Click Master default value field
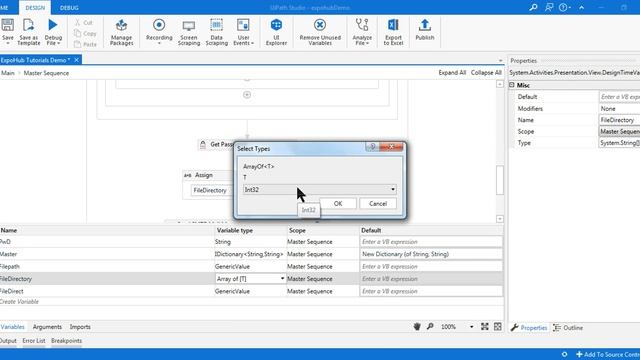Screen dimensions: 640x360 (x=431, y=254)
